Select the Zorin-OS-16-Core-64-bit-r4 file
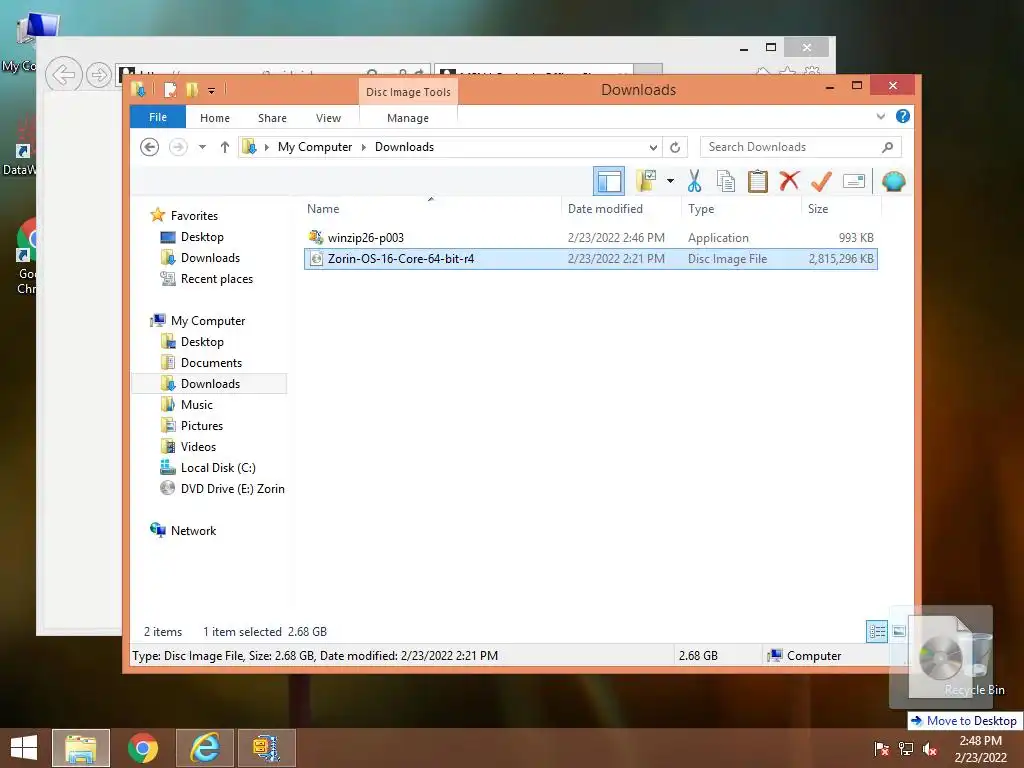 point(590,259)
